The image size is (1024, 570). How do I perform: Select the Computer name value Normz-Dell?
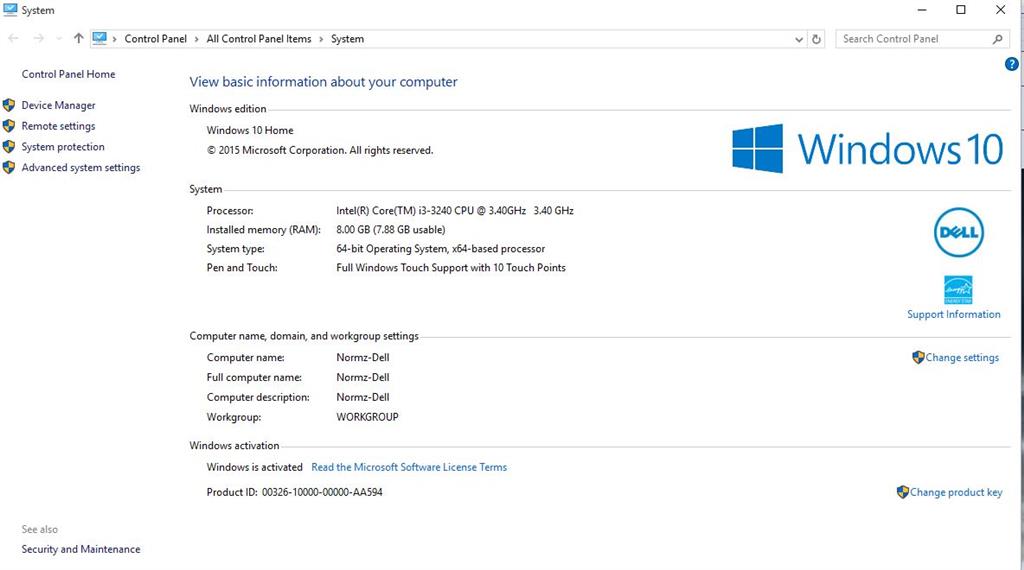coord(362,358)
